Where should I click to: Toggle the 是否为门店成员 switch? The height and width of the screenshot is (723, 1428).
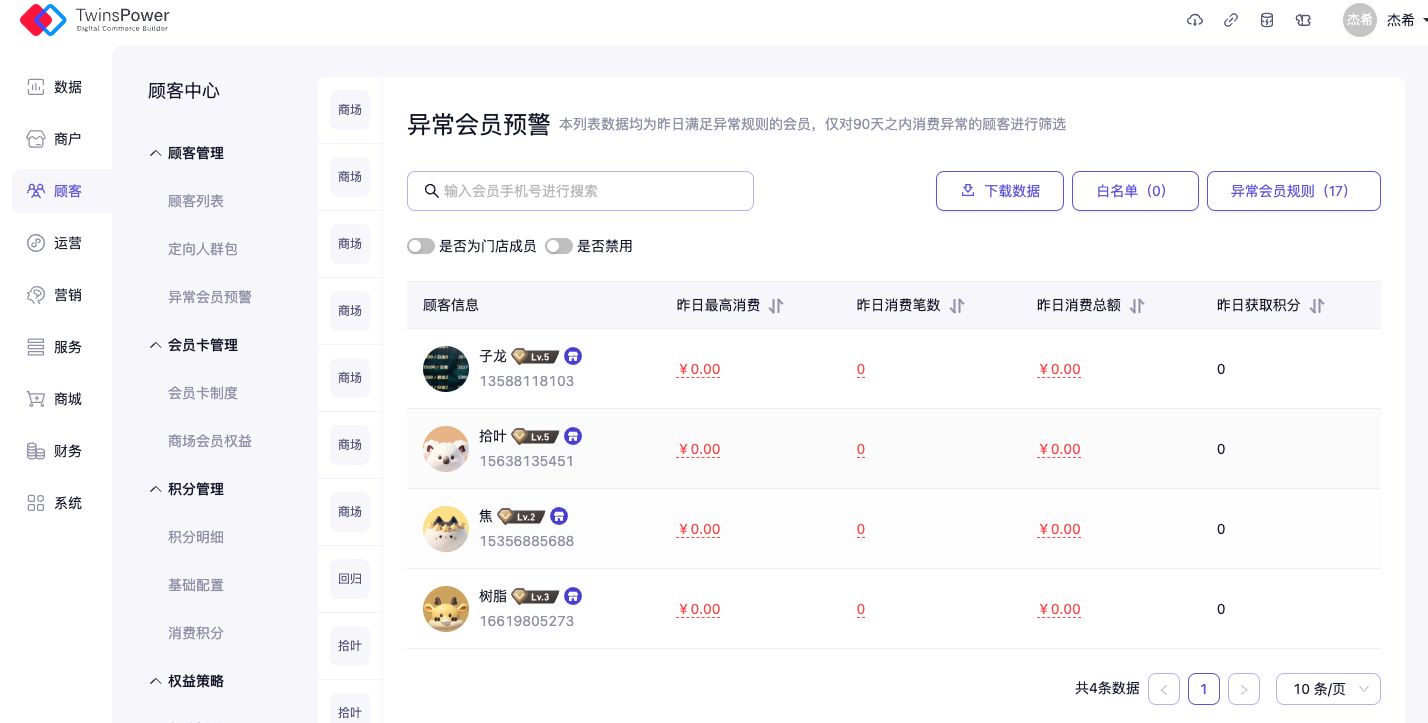tap(421, 246)
